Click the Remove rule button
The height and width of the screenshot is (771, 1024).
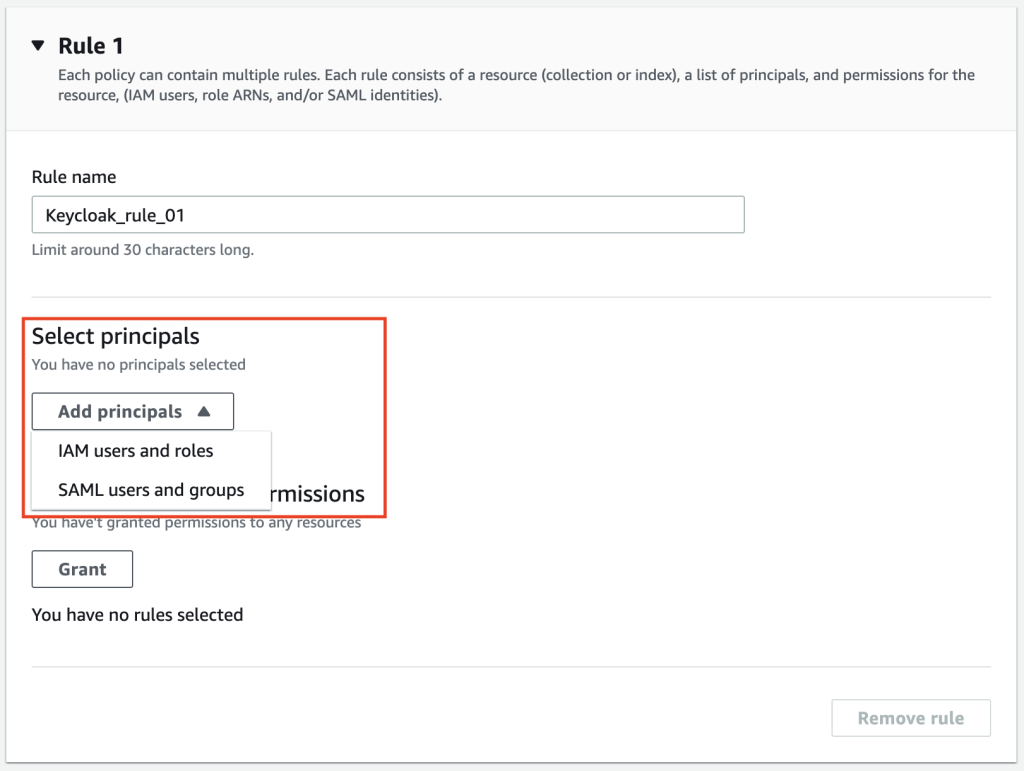click(x=911, y=718)
